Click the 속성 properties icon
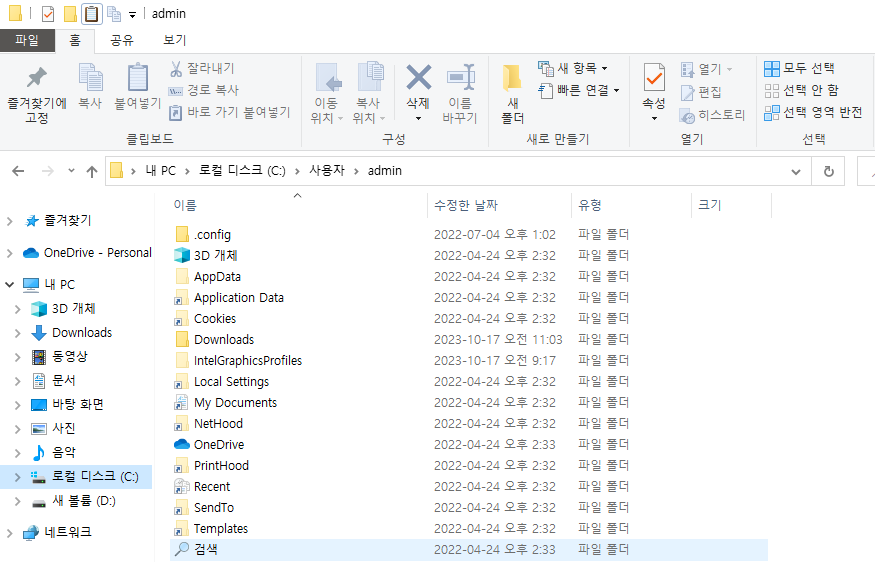The image size is (875, 562). pos(654,77)
